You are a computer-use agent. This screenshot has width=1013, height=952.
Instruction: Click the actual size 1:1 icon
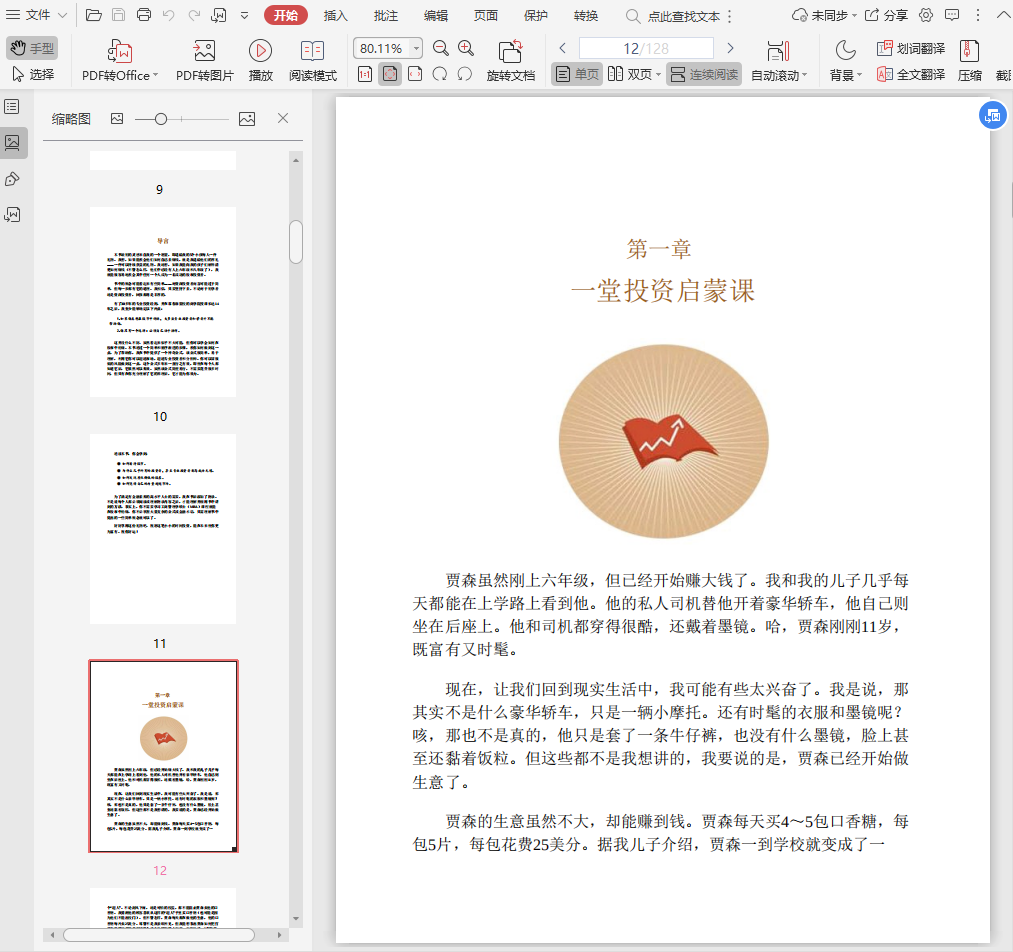point(365,74)
